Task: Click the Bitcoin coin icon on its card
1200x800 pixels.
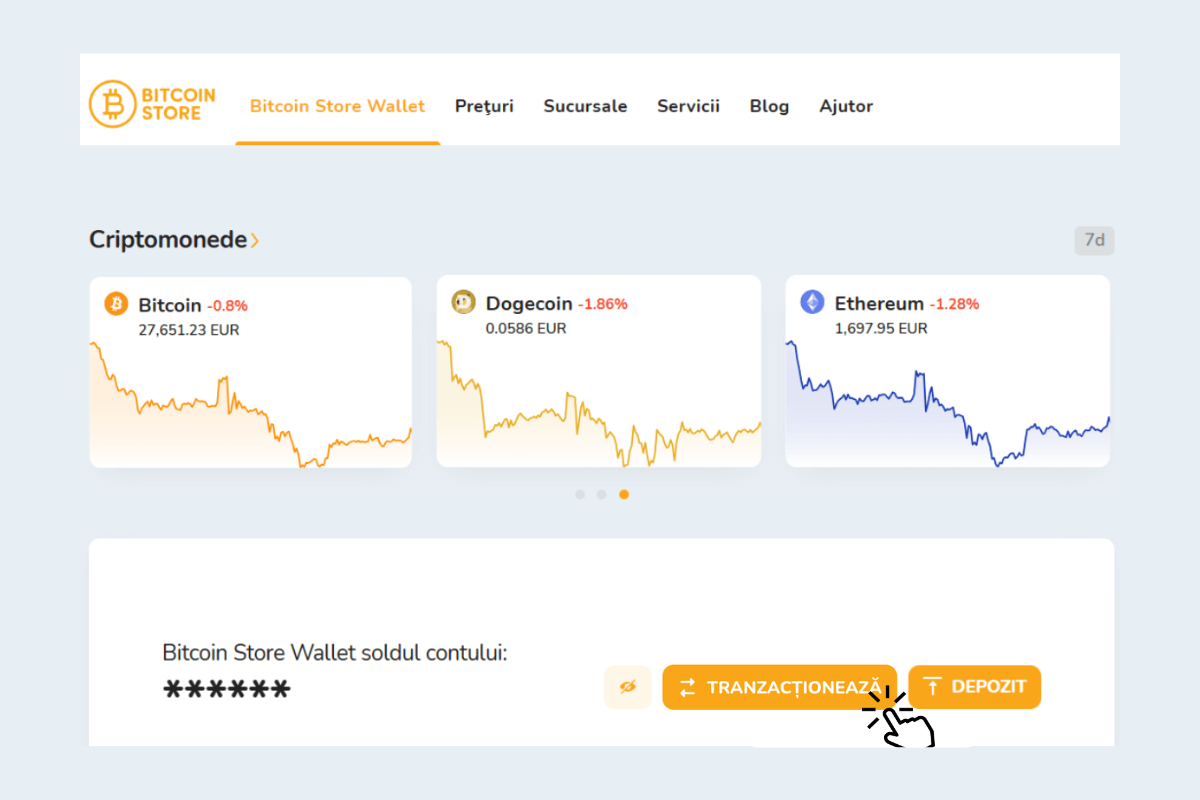Action: click(118, 303)
